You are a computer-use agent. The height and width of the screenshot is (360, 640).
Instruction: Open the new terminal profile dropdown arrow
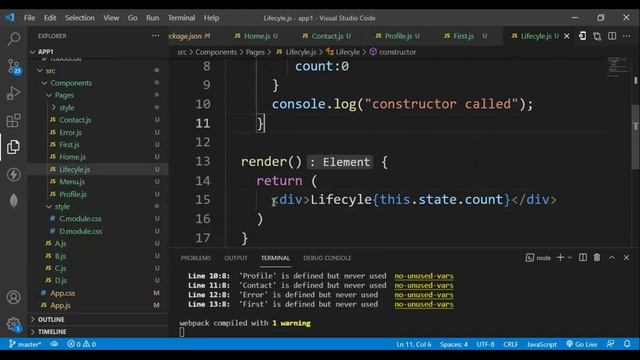click(570, 258)
